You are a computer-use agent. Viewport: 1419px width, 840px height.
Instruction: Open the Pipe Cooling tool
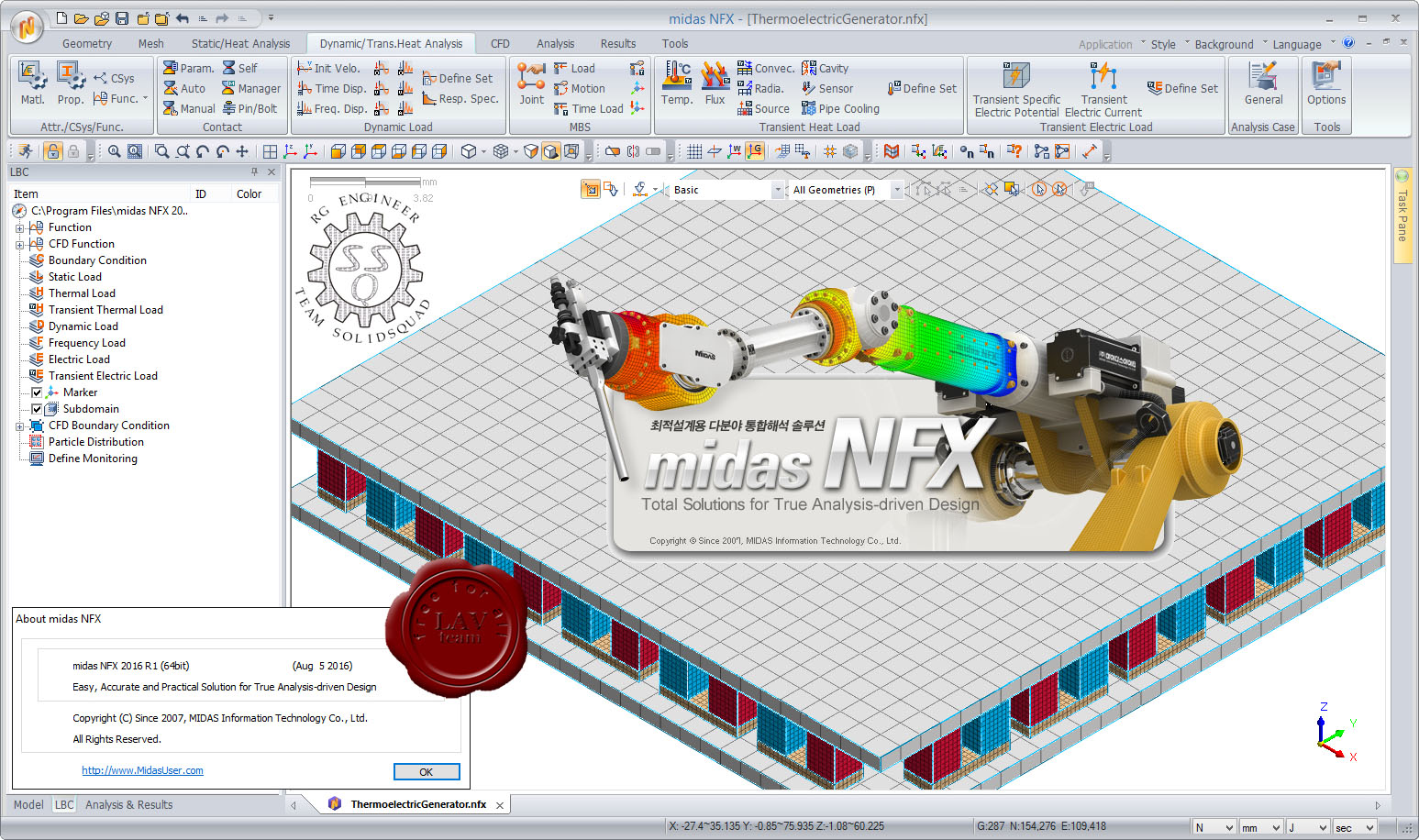point(840,108)
